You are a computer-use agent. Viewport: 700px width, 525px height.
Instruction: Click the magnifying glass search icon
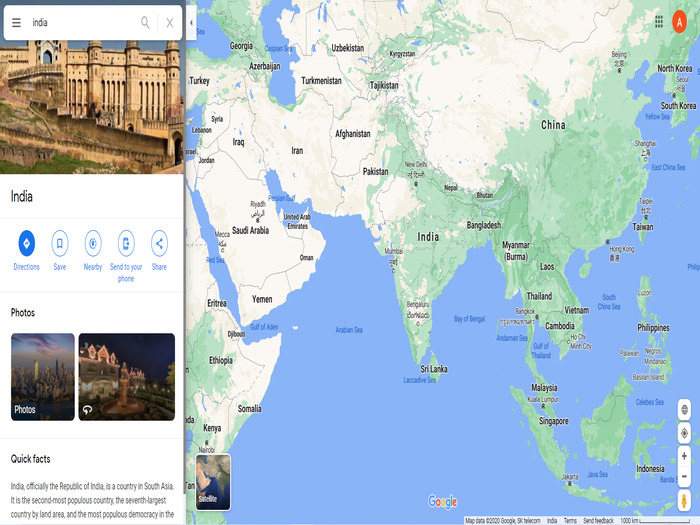pos(145,22)
